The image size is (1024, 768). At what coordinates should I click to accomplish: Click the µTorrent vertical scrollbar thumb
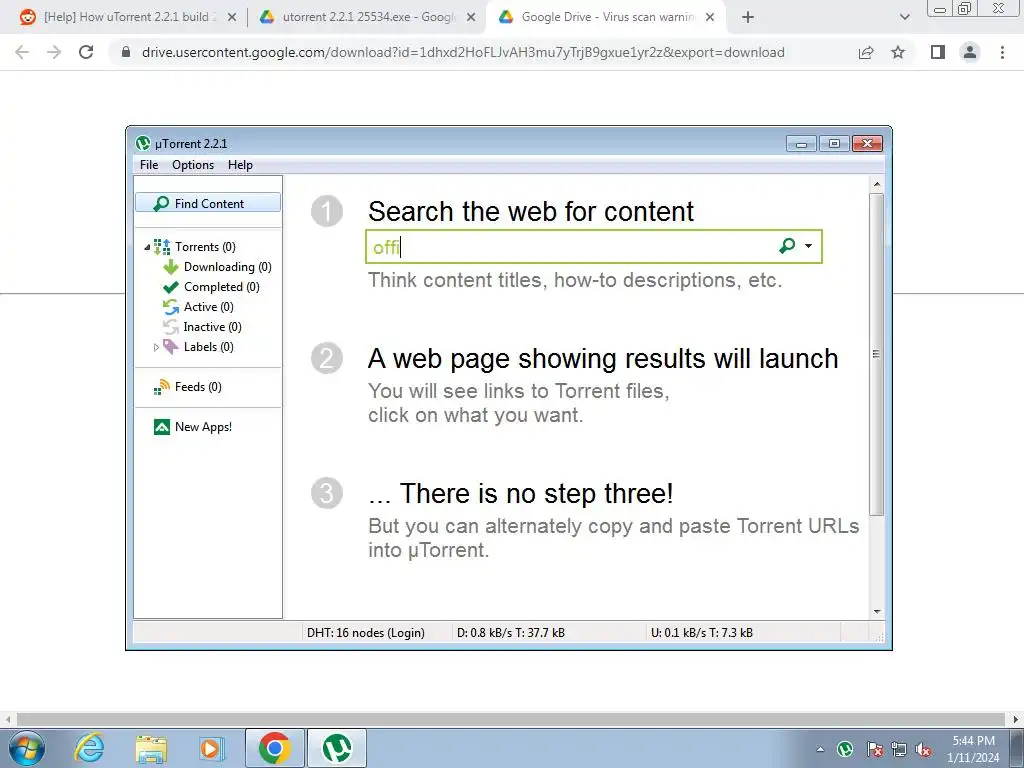point(876,354)
